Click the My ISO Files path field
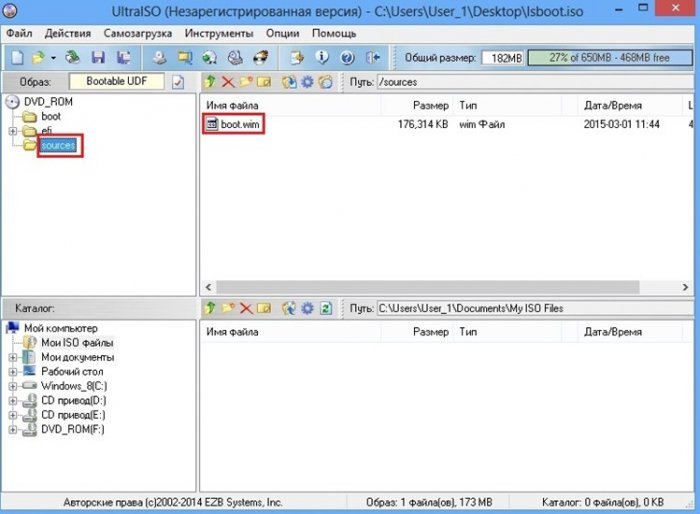The image size is (700, 514). [x=535, y=308]
